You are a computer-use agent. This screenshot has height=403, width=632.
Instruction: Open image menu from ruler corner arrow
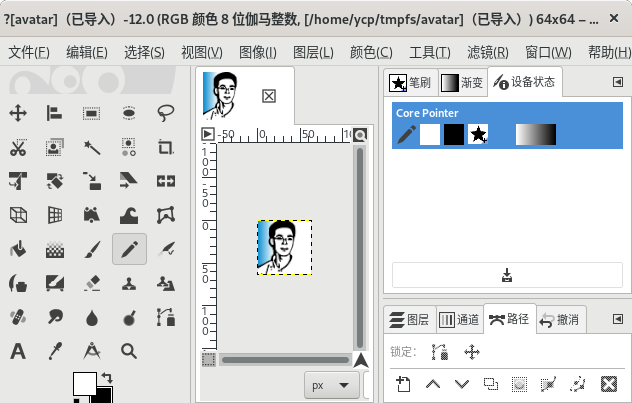pyautogui.click(x=208, y=134)
